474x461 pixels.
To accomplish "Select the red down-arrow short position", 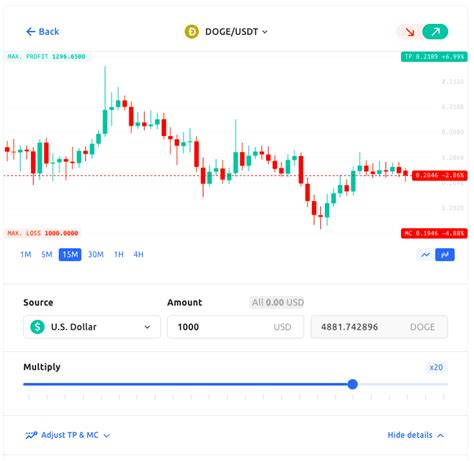I will [409, 32].
